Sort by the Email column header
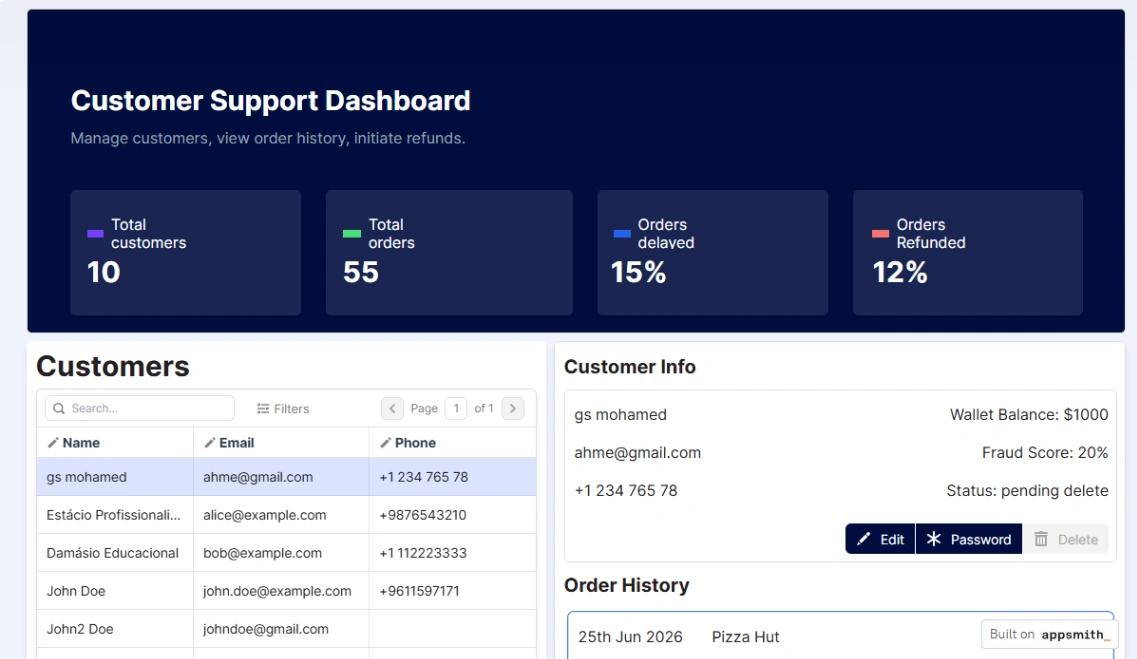Image resolution: width=1137 pixels, height=659 pixels. pos(237,443)
